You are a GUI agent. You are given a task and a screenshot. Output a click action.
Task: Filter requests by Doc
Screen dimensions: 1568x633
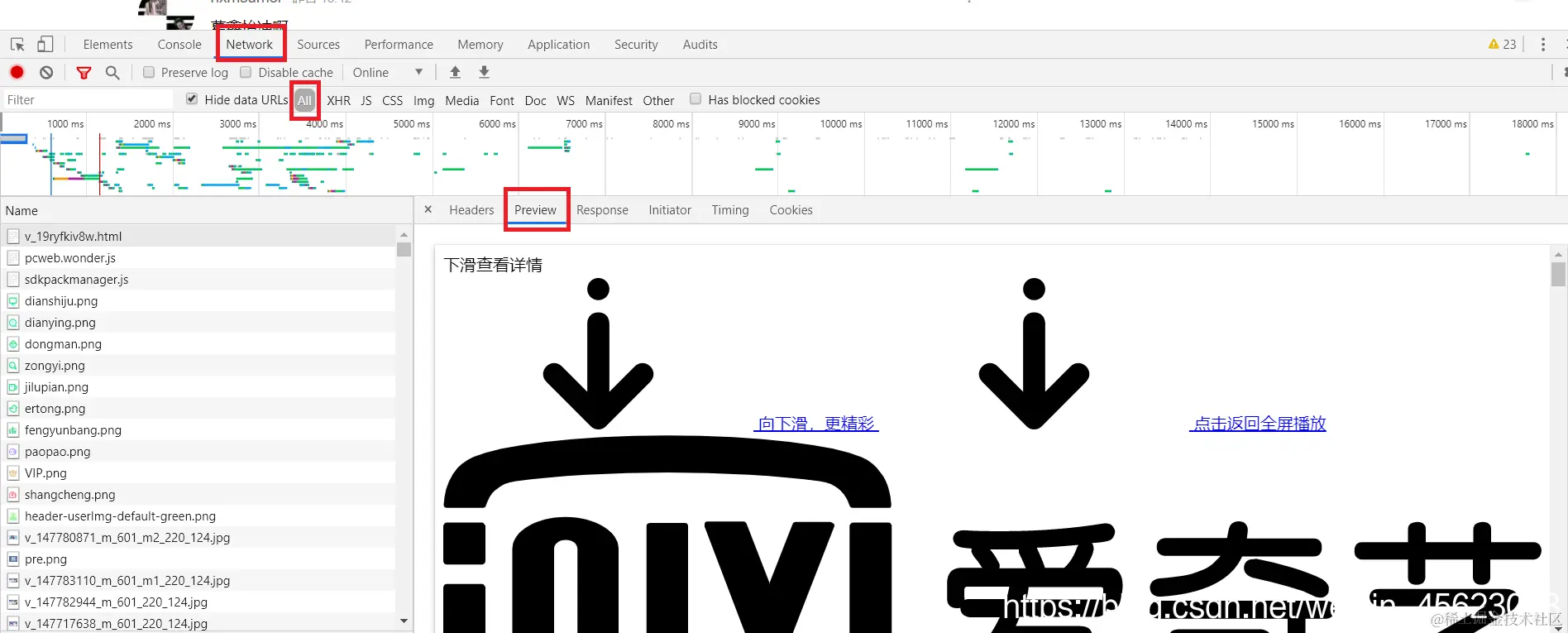[535, 100]
